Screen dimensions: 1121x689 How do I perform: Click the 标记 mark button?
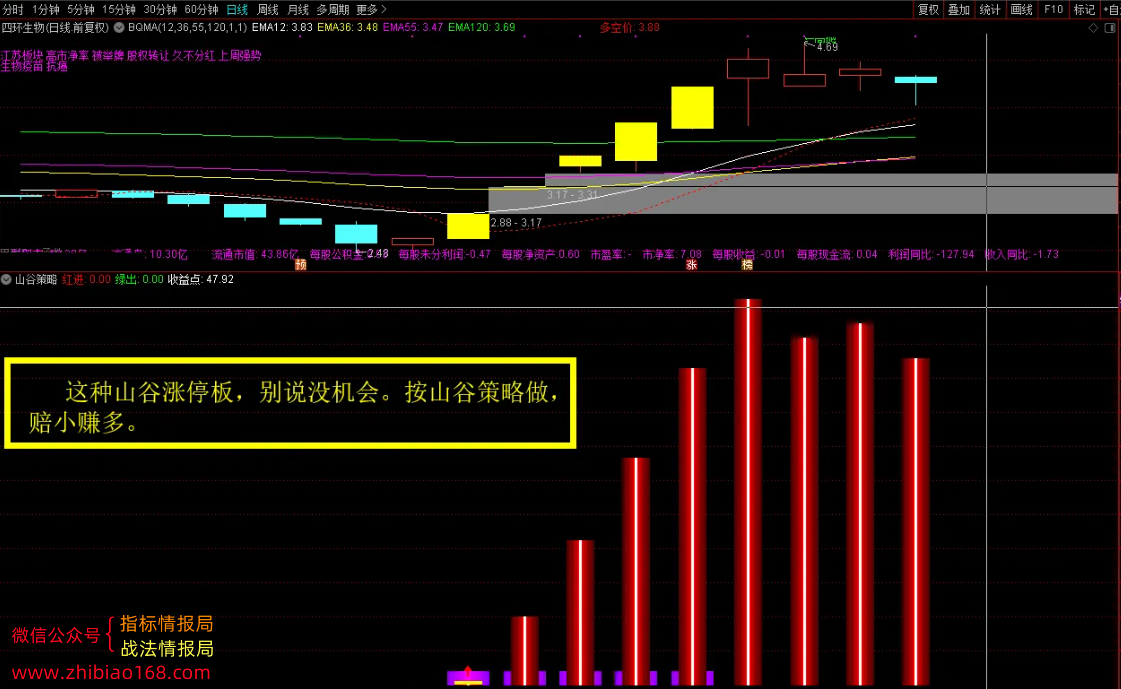[x=1085, y=9]
